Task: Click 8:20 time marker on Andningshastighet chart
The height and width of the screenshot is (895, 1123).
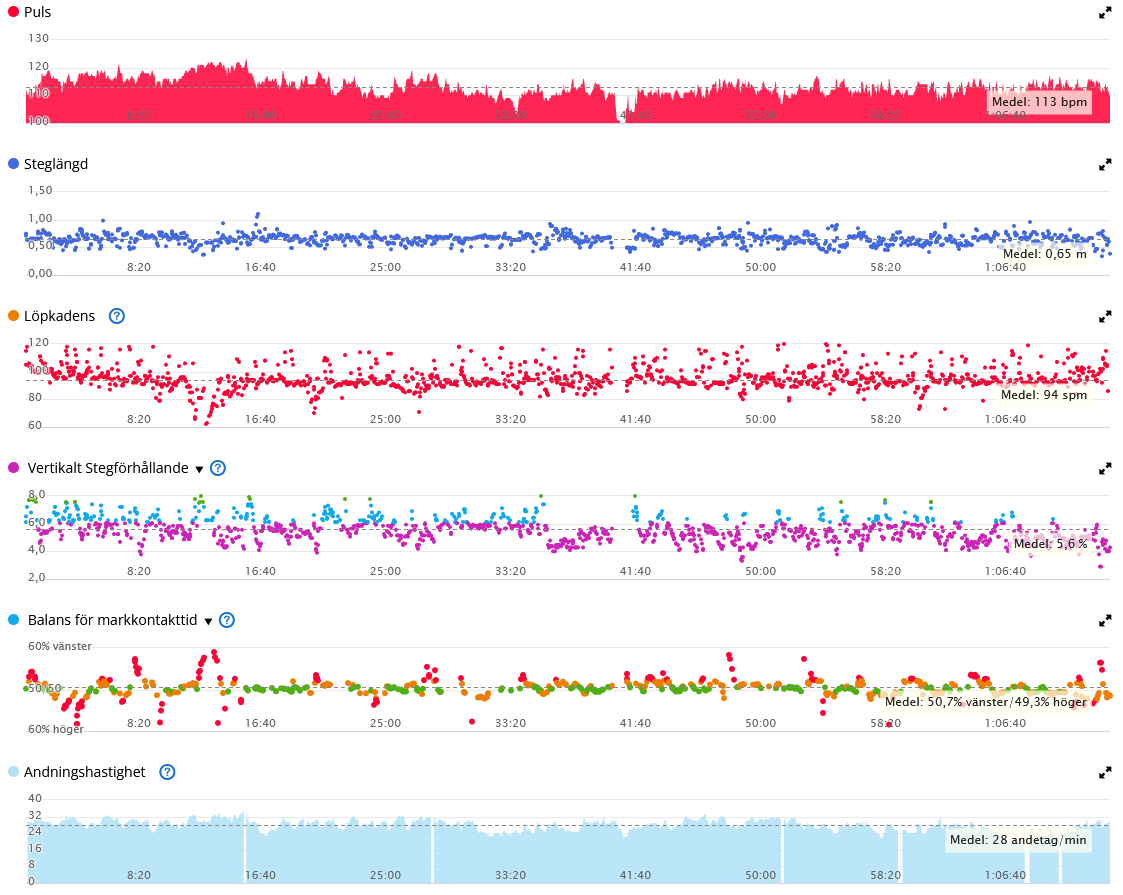Action: point(139,875)
